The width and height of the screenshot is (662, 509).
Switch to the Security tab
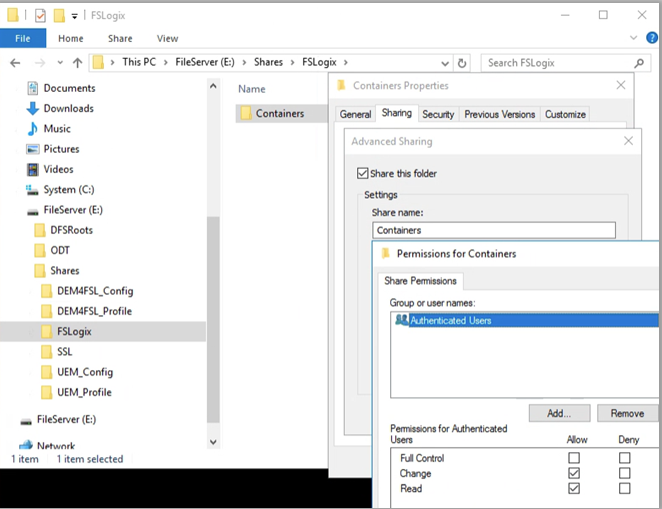point(438,114)
